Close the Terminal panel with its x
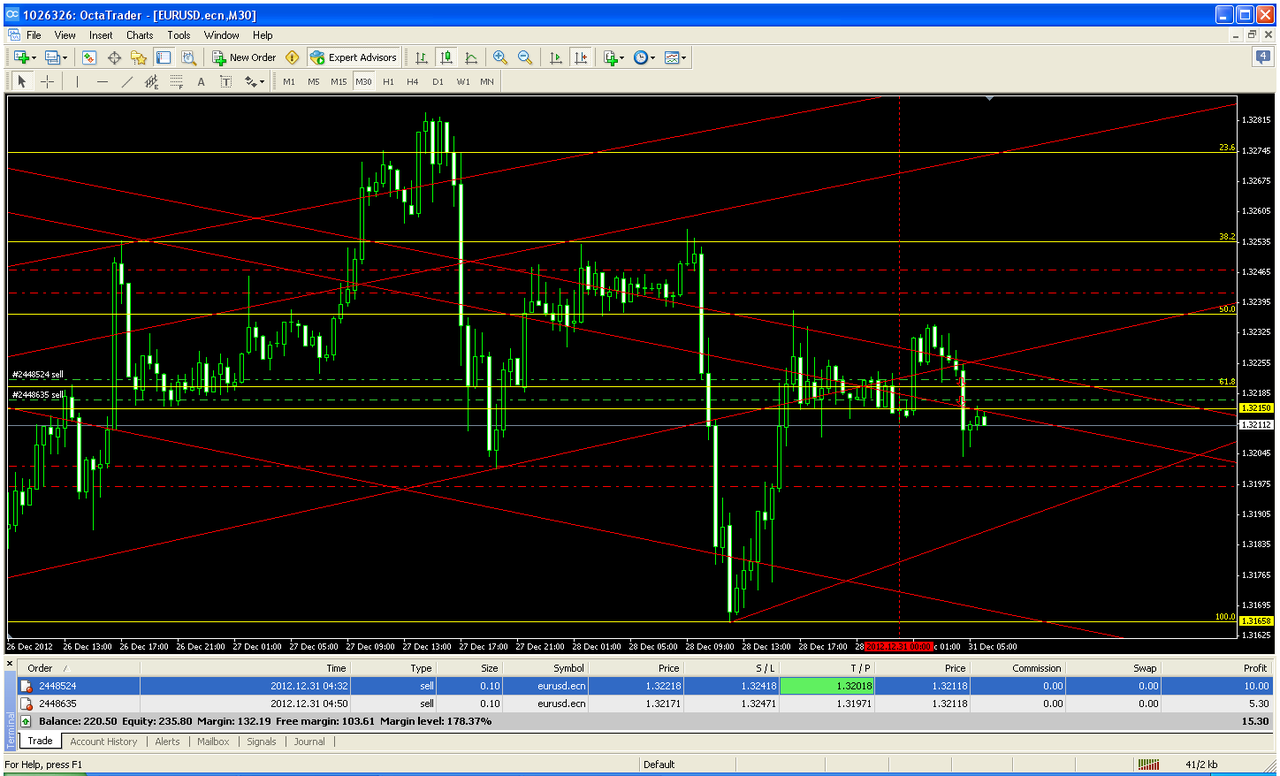1280x776 pixels. (11, 666)
